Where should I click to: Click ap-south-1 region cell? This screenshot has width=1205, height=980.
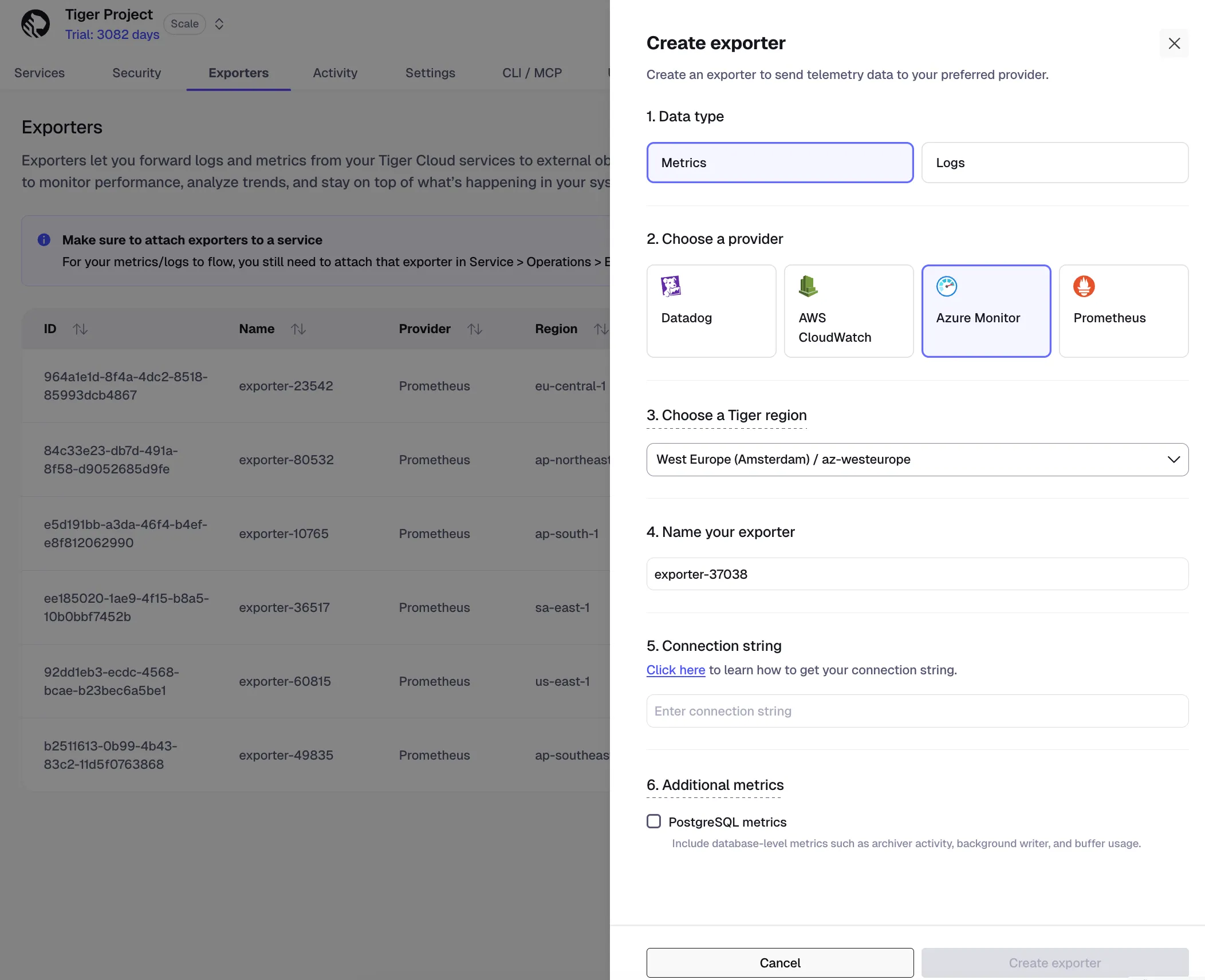pos(567,534)
